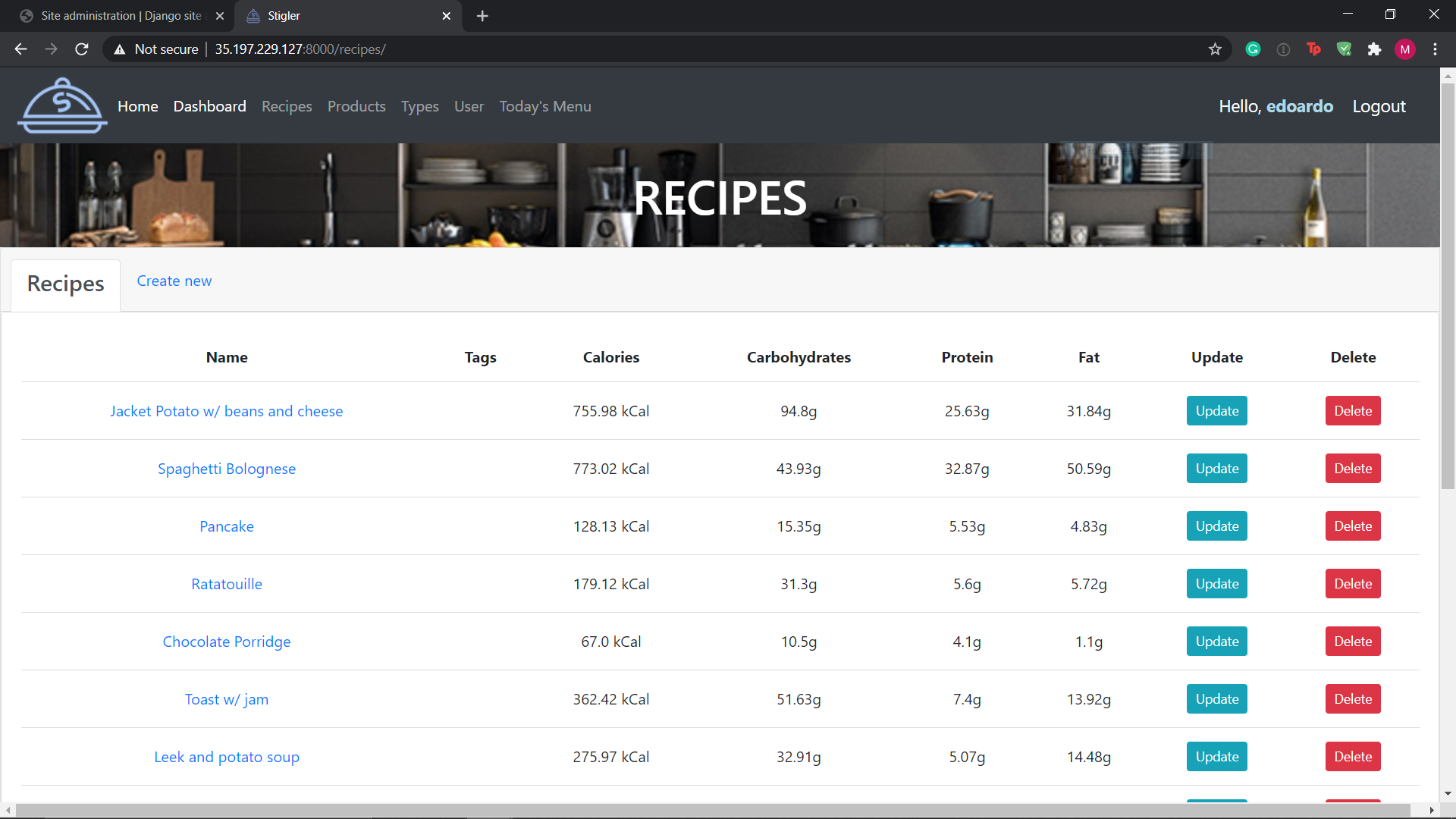This screenshot has height=819, width=1456.
Task: Open the Chrome three-dot menu
Action: click(1435, 49)
